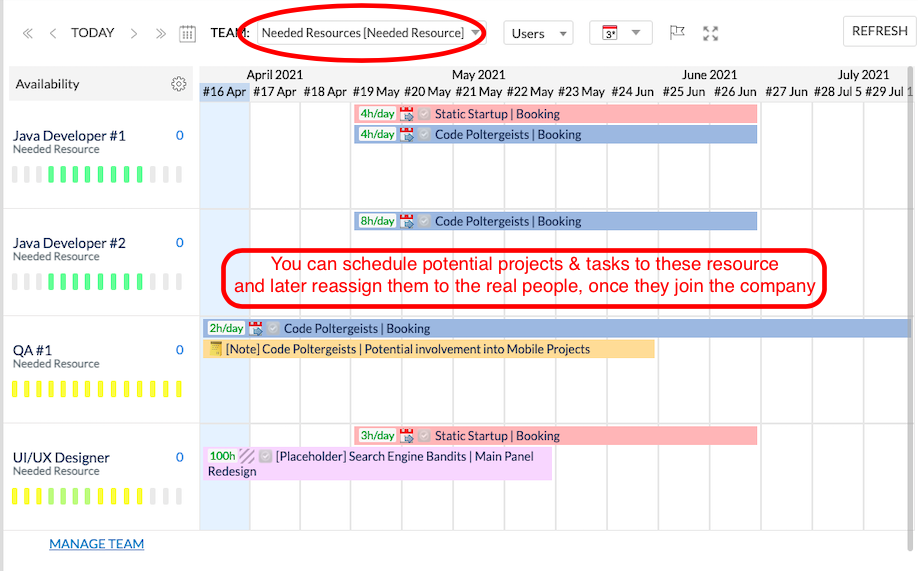
Task: Select the #19 May week column header
Action: click(376, 92)
